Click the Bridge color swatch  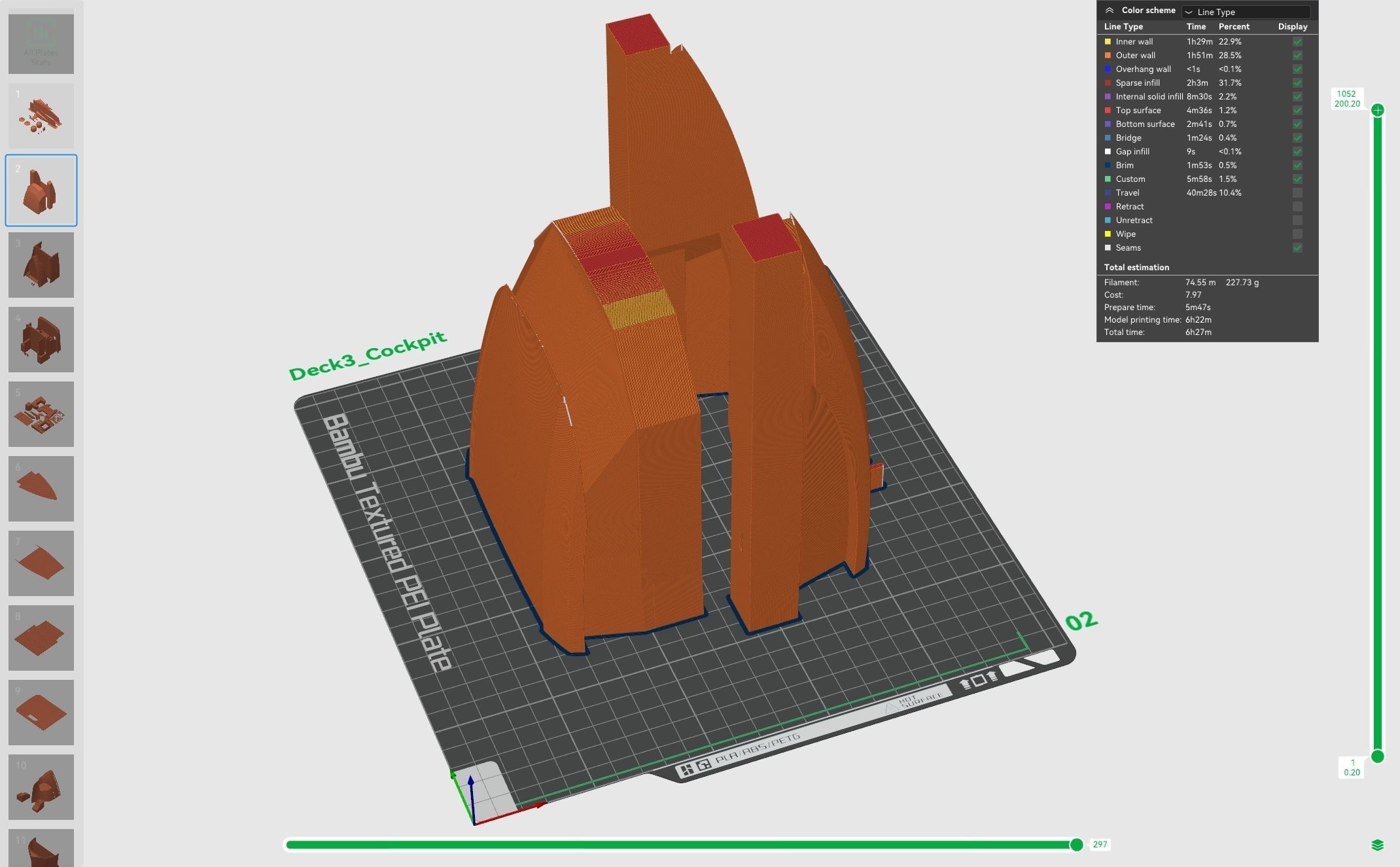(1108, 138)
